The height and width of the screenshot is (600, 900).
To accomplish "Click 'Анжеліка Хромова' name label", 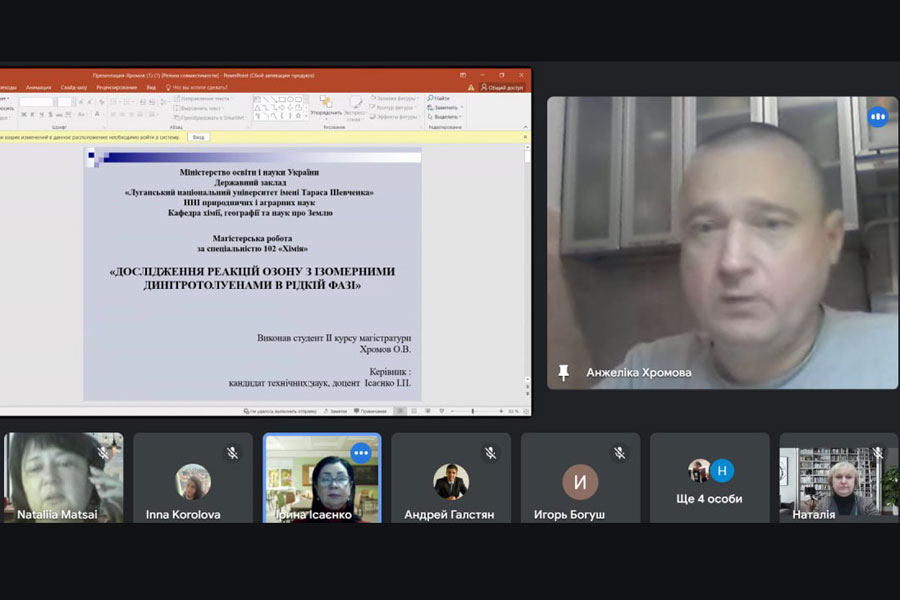I will tap(639, 373).
